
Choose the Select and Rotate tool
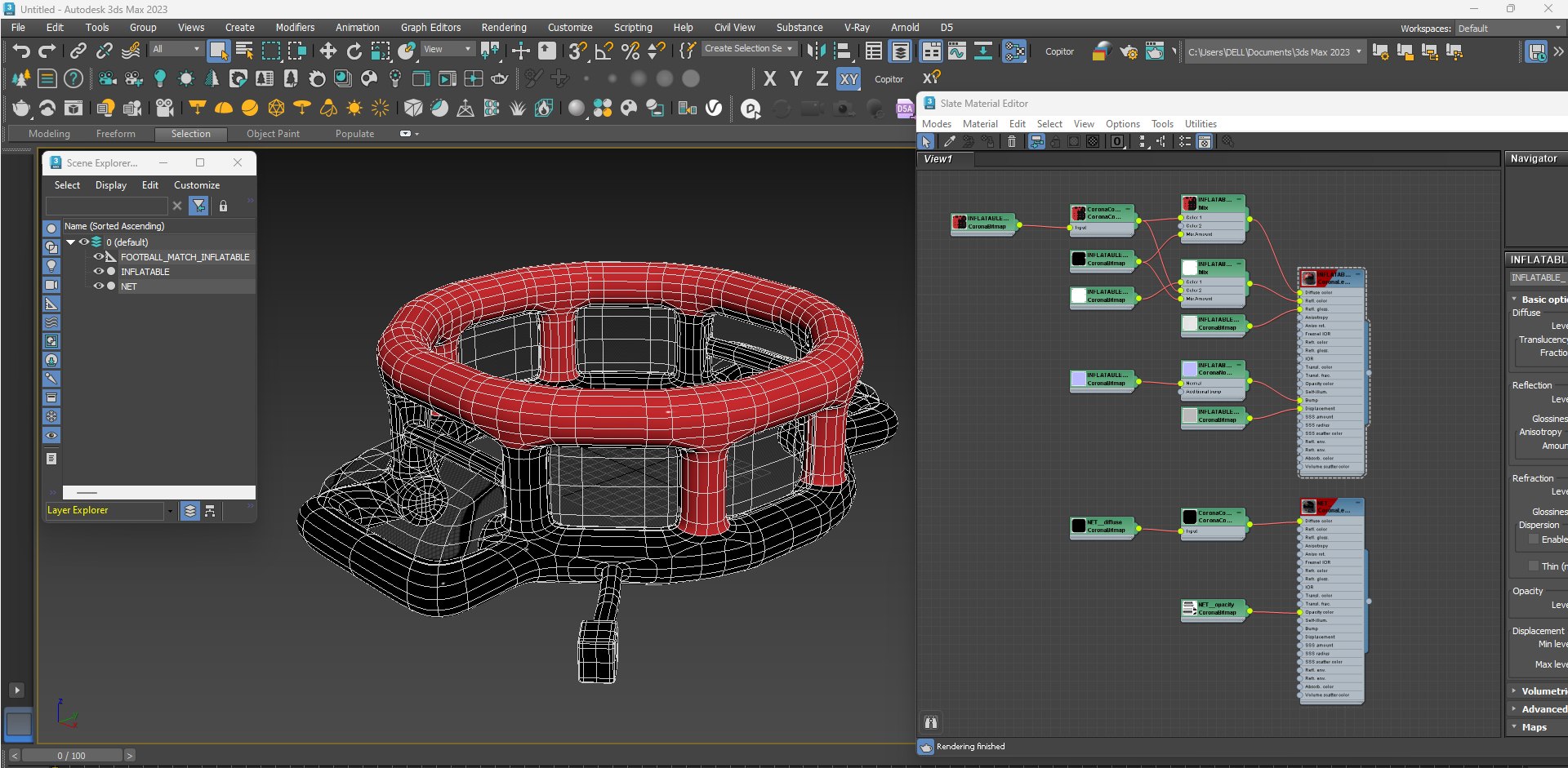coord(354,51)
